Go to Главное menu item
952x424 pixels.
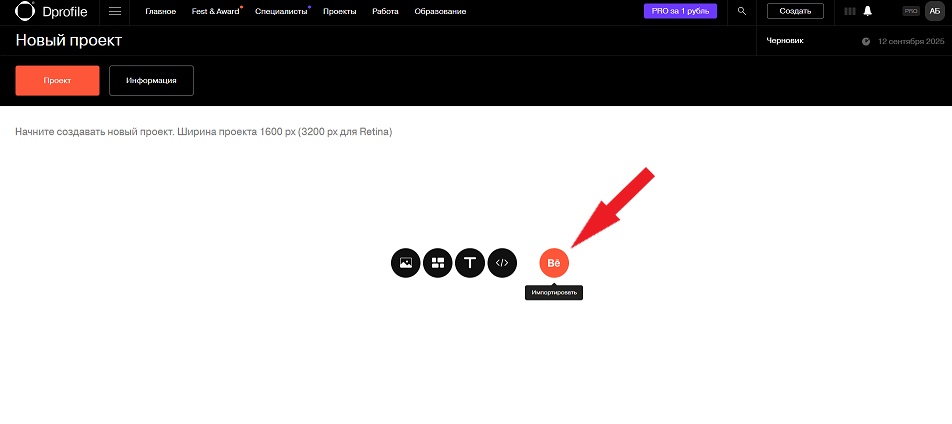click(161, 12)
